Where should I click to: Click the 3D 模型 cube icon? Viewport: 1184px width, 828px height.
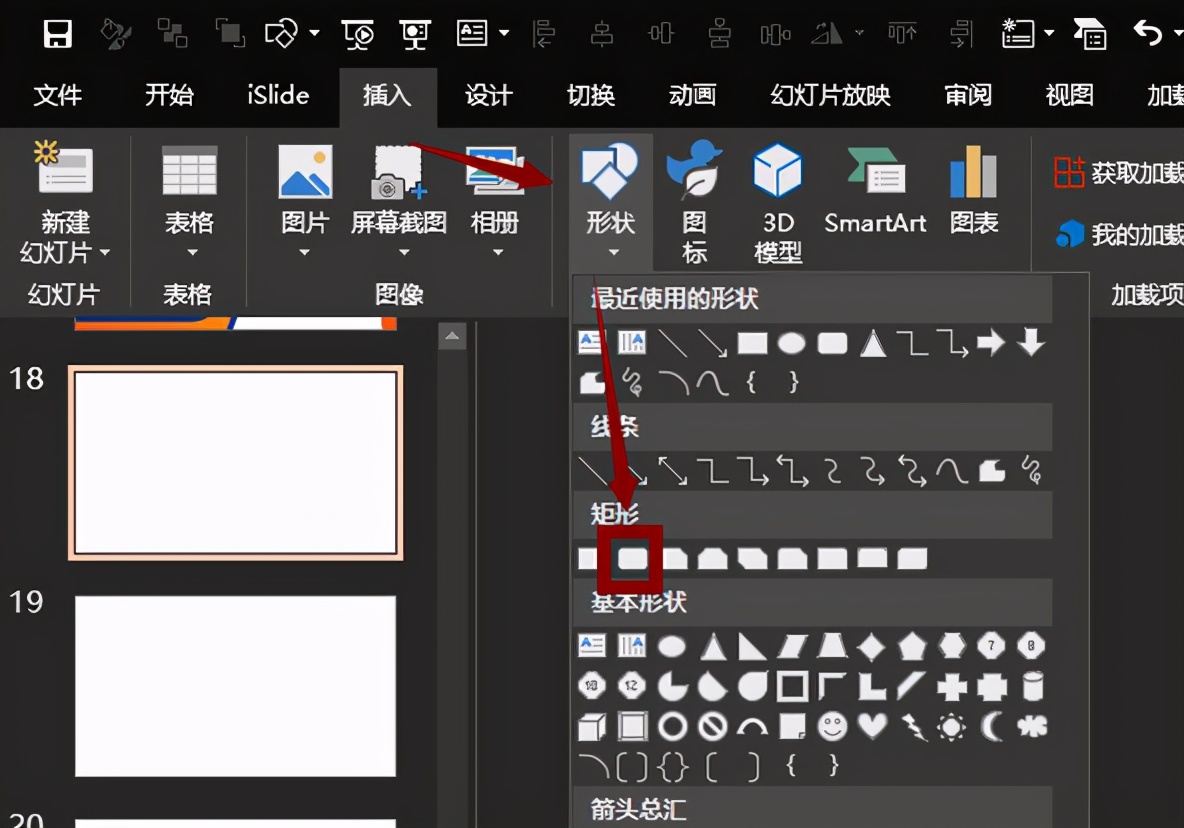click(x=778, y=170)
